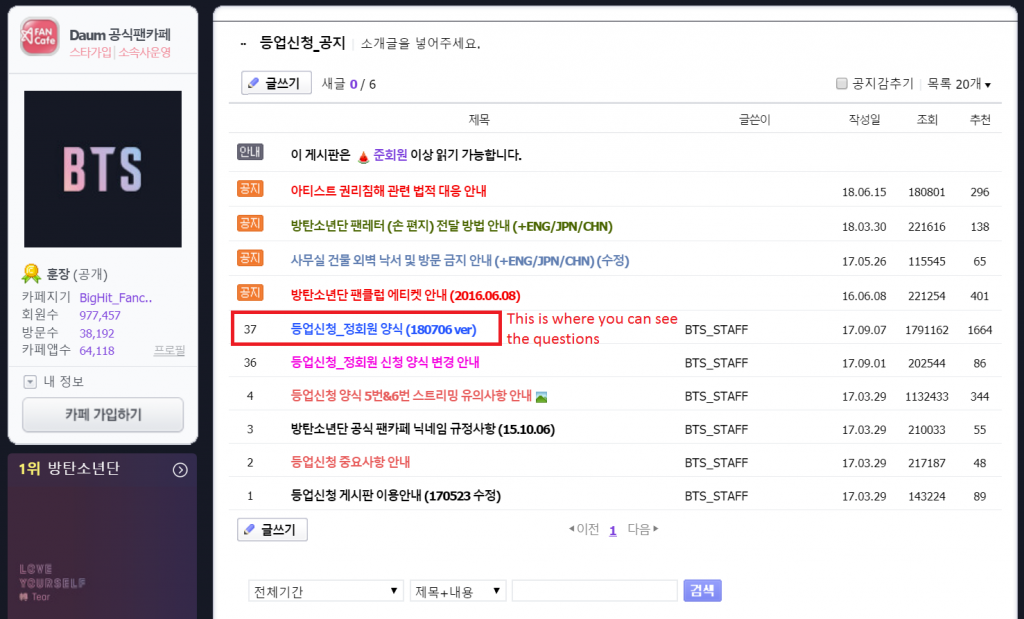Click the top 글쓰기 write button

click(275, 83)
